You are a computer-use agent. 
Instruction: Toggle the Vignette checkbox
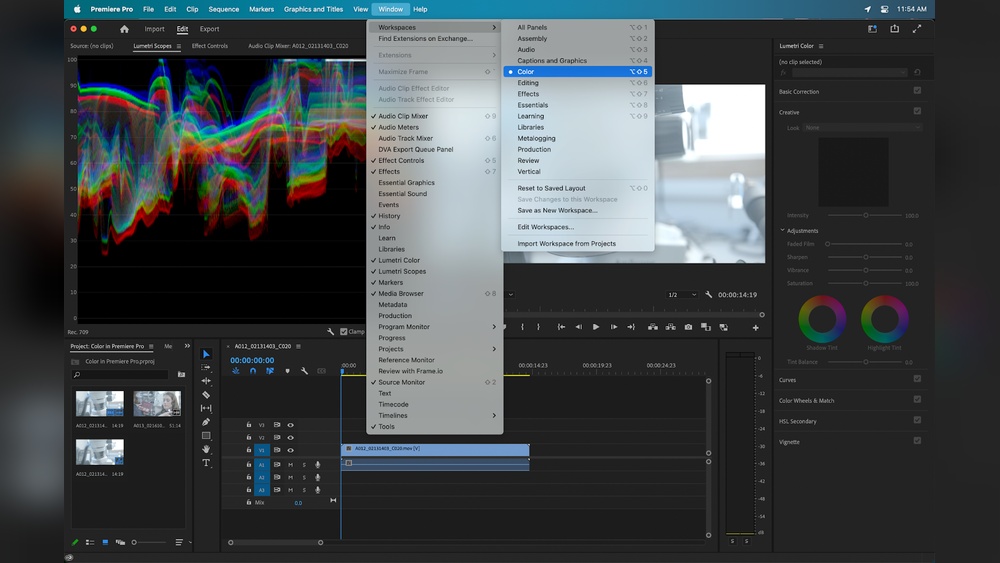(x=917, y=441)
